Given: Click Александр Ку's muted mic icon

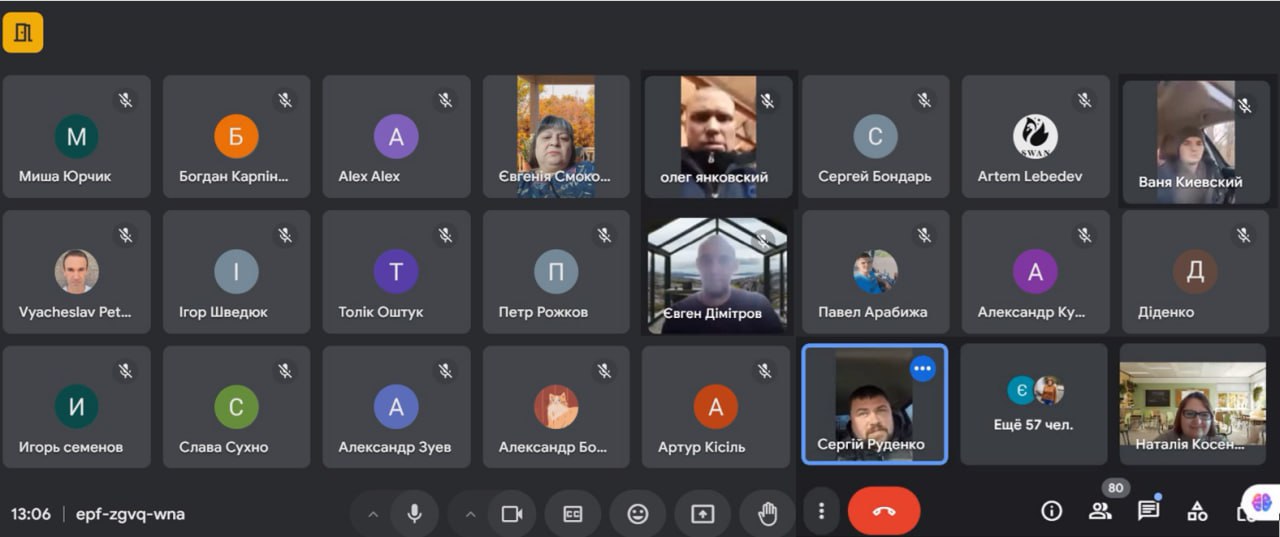Looking at the screenshot, I should 1084,235.
